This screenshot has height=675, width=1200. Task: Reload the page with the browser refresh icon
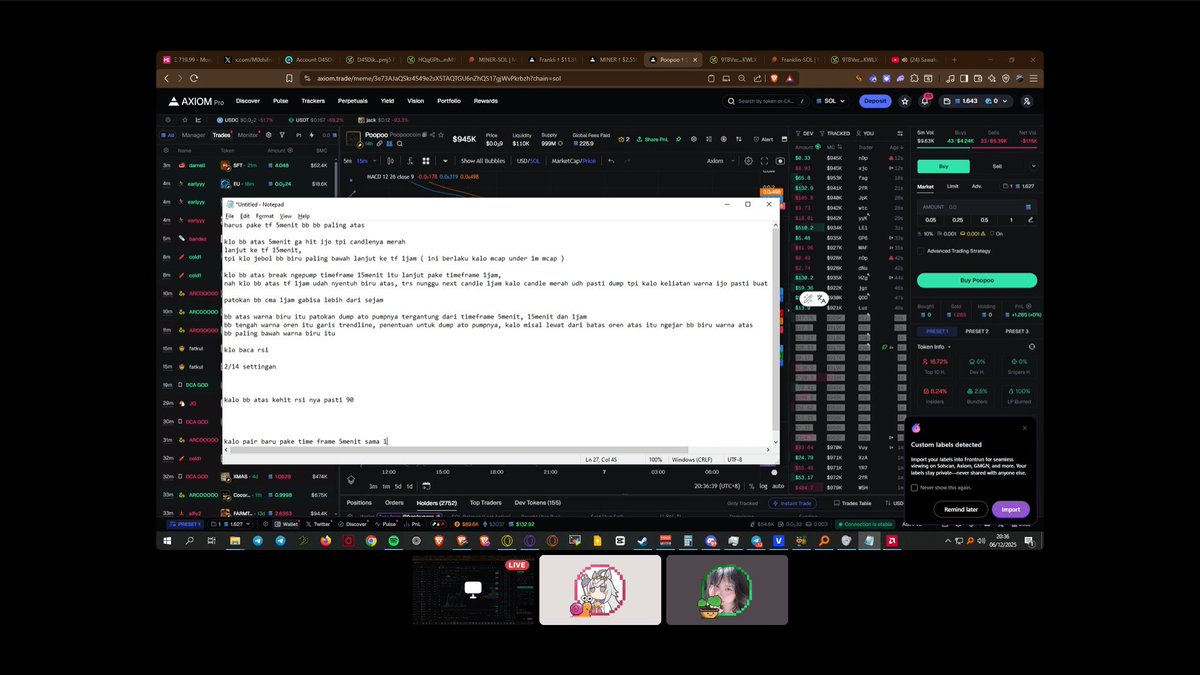click(196, 78)
